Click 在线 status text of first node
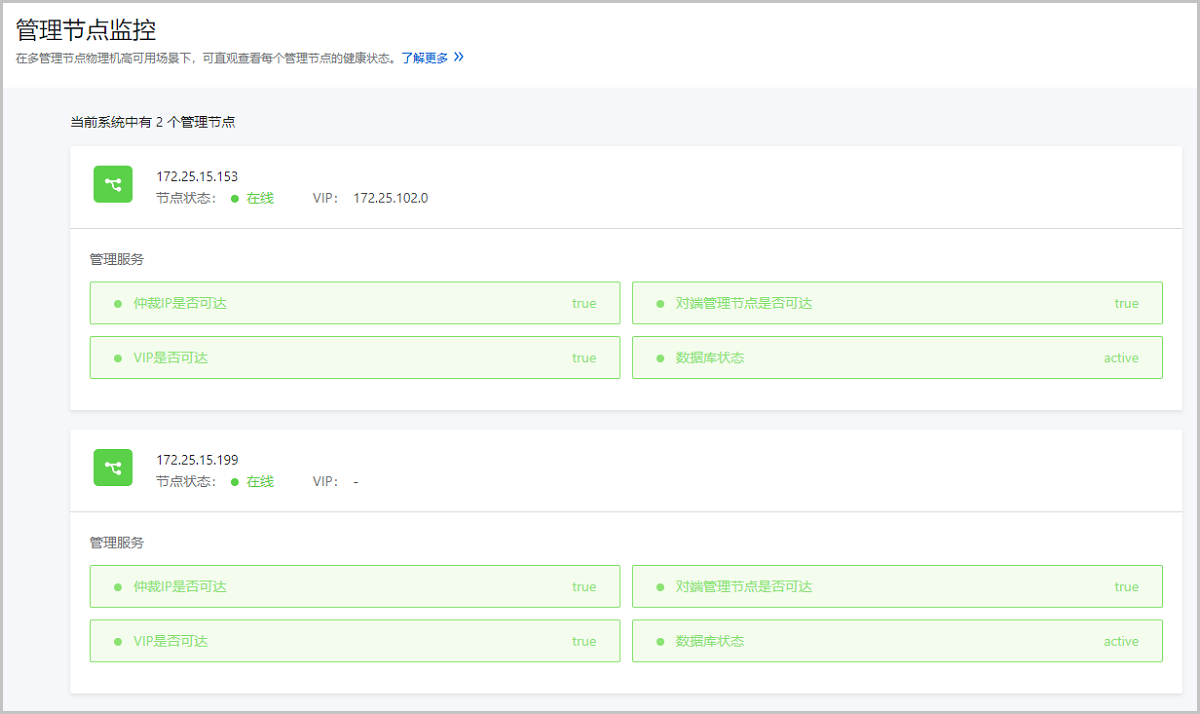Screen dimensions: 1200x714 (260, 198)
